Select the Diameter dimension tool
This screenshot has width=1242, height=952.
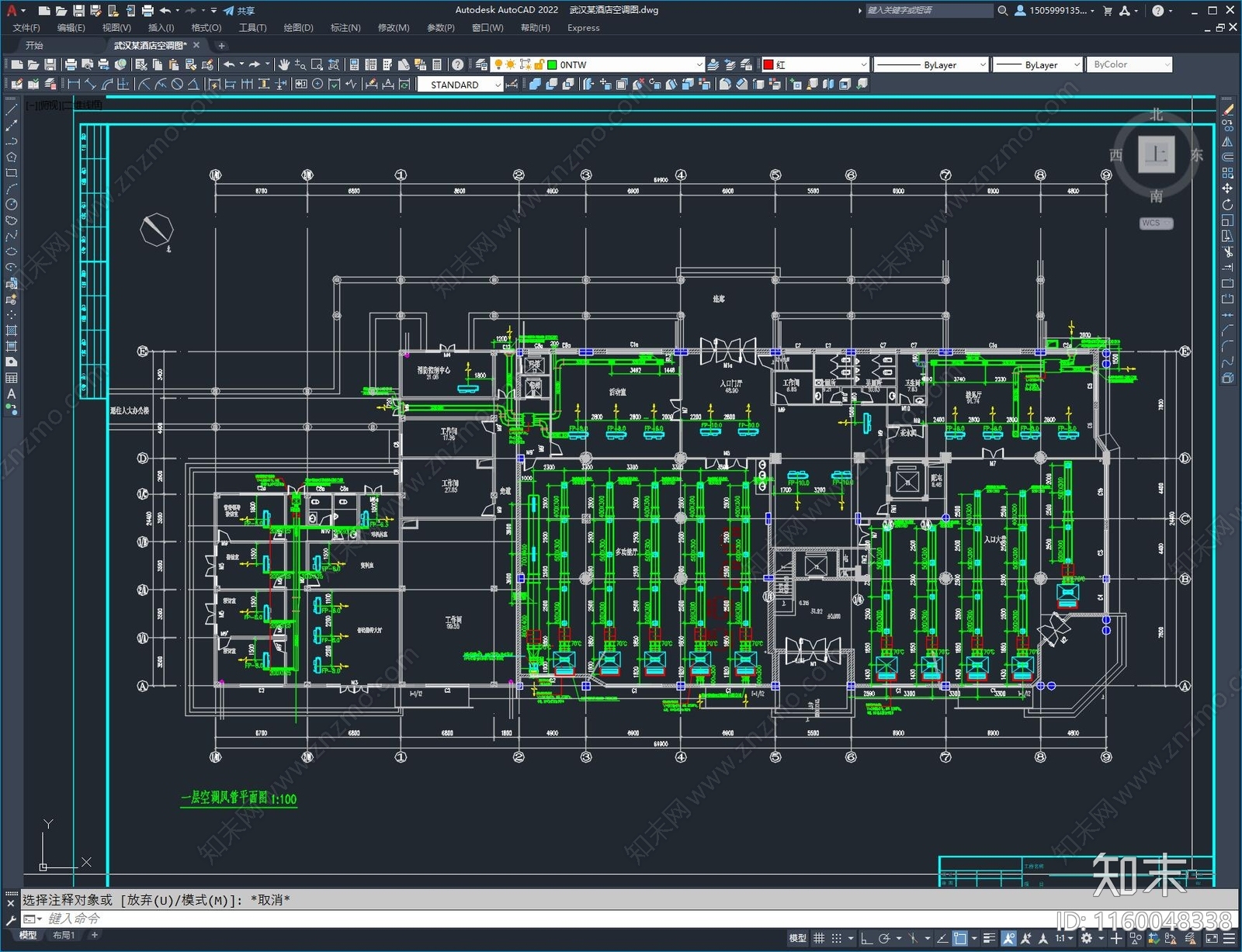pyautogui.click(x=177, y=84)
